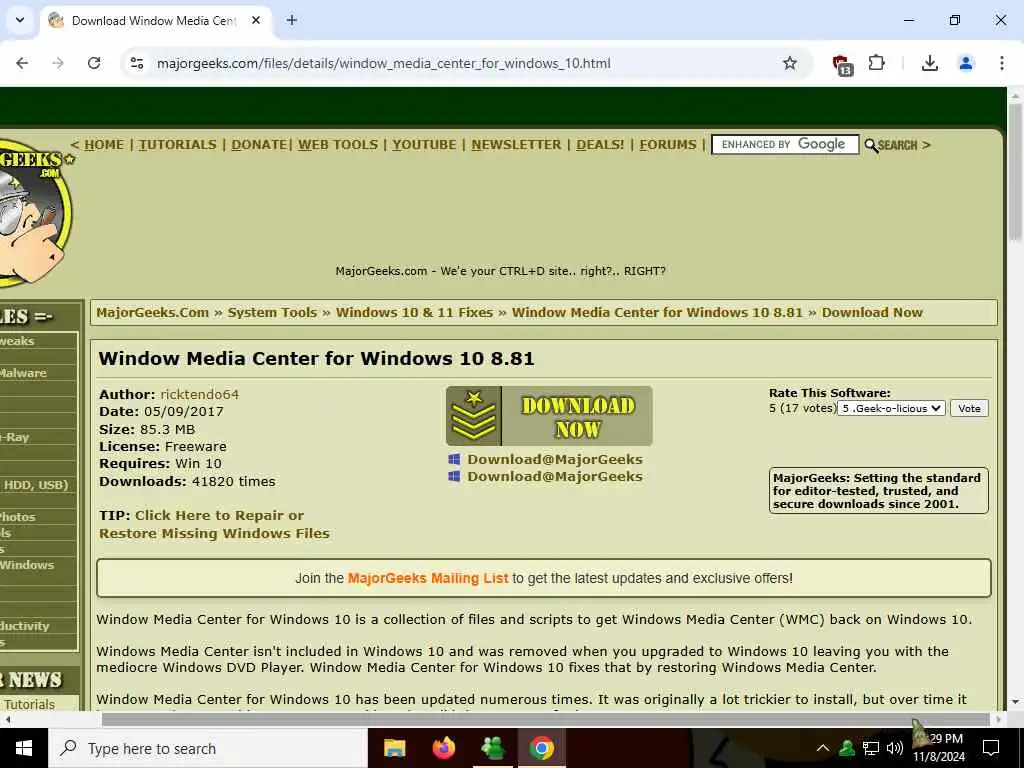Click the horizontal page scrollbar
Image resolution: width=1024 pixels, height=768 pixels.
[x=545, y=719]
